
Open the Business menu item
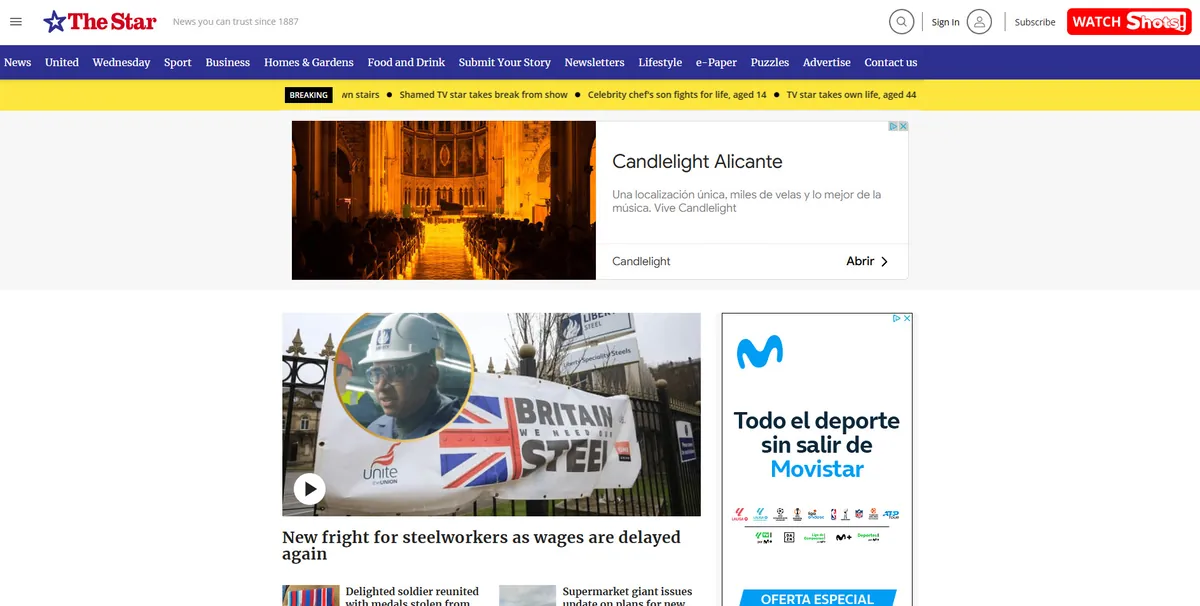tap(228, 62)
